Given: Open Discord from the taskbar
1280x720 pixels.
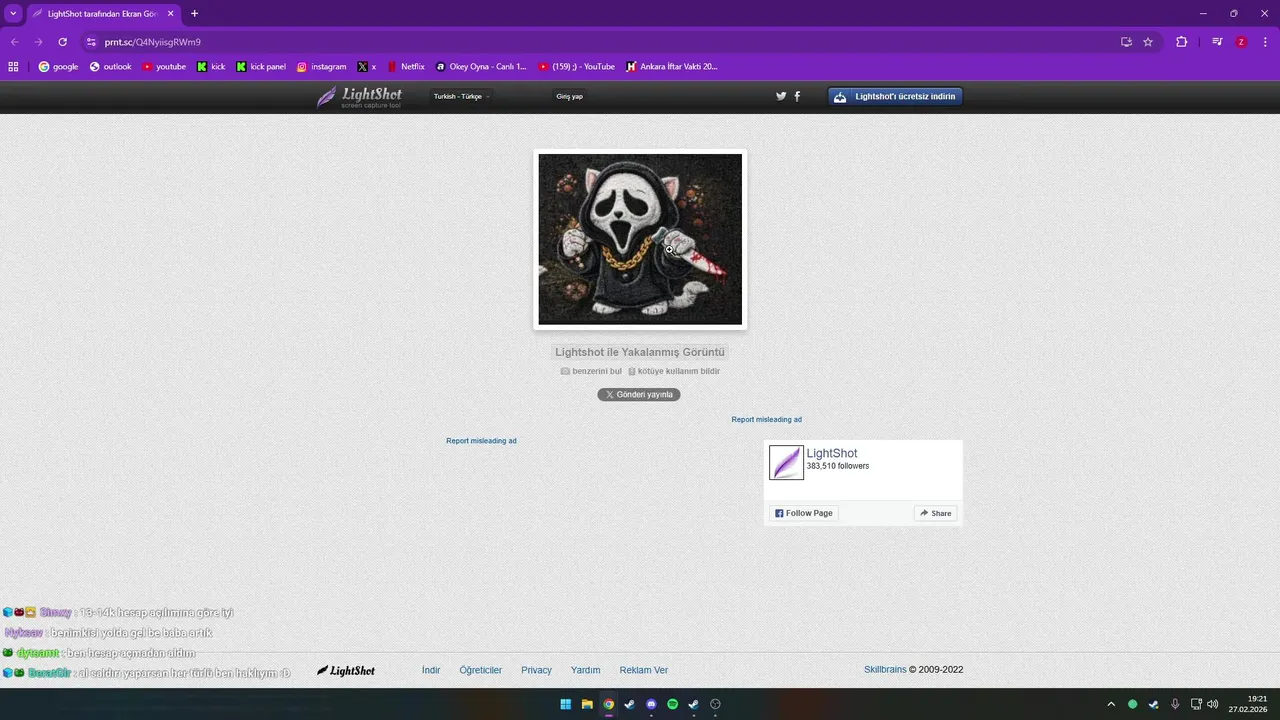Looking at the screenshot, I should coord(651,704).
